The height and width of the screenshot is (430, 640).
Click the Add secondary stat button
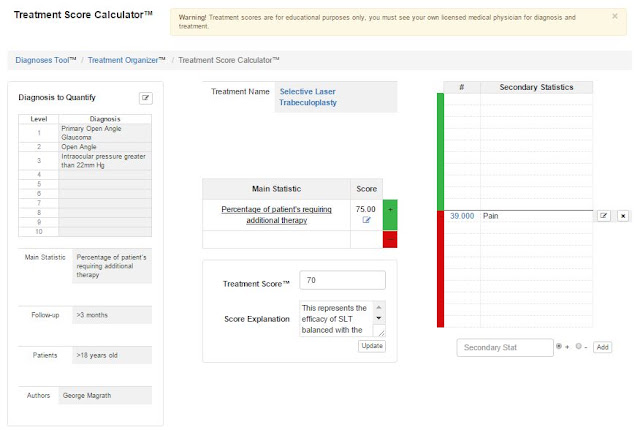(x=602, y=347)
